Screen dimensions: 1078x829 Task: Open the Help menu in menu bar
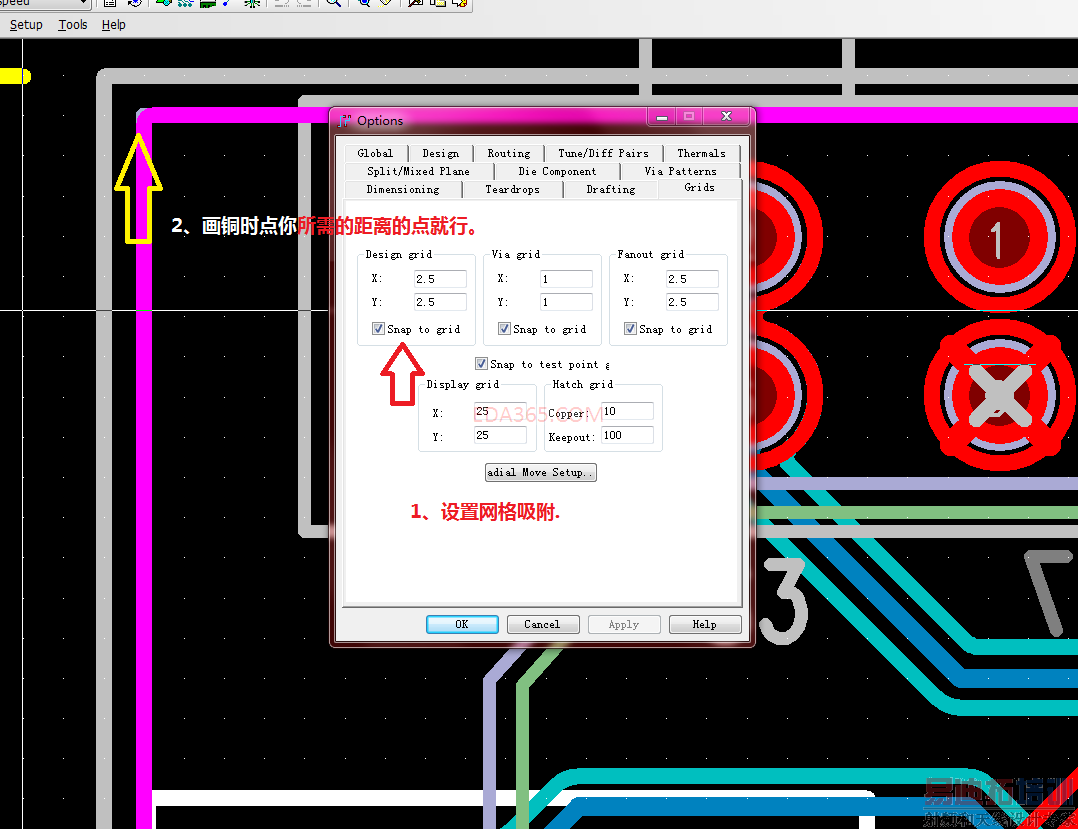pyautogui.click(x=113, y=25)
